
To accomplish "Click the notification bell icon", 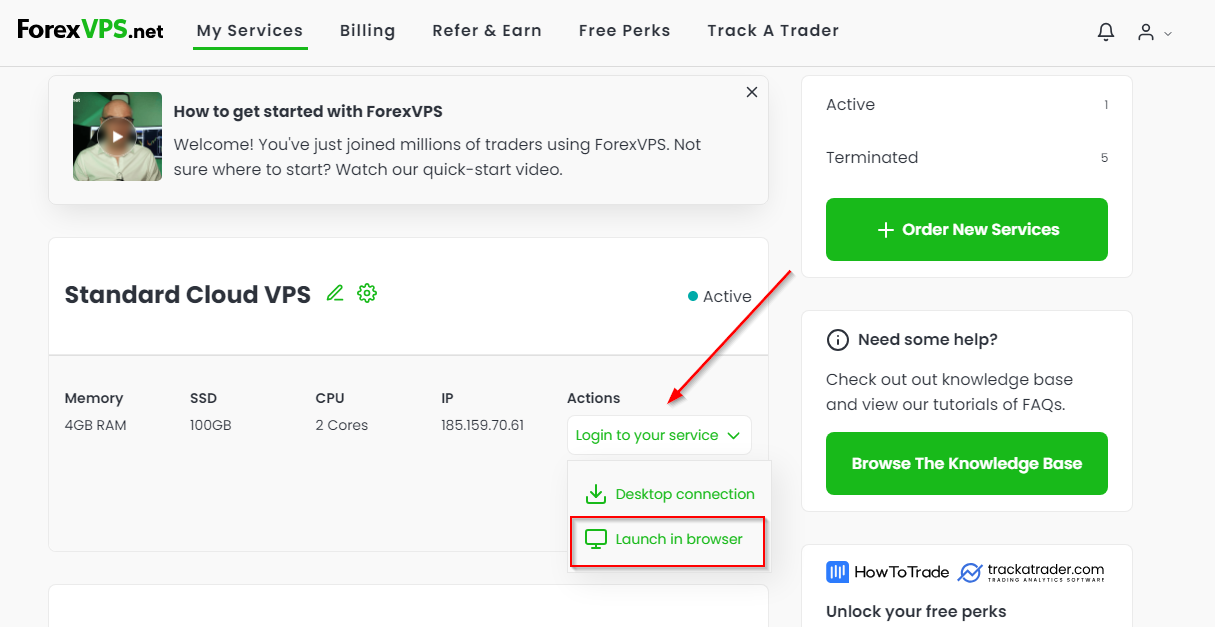I will 1105,31.
